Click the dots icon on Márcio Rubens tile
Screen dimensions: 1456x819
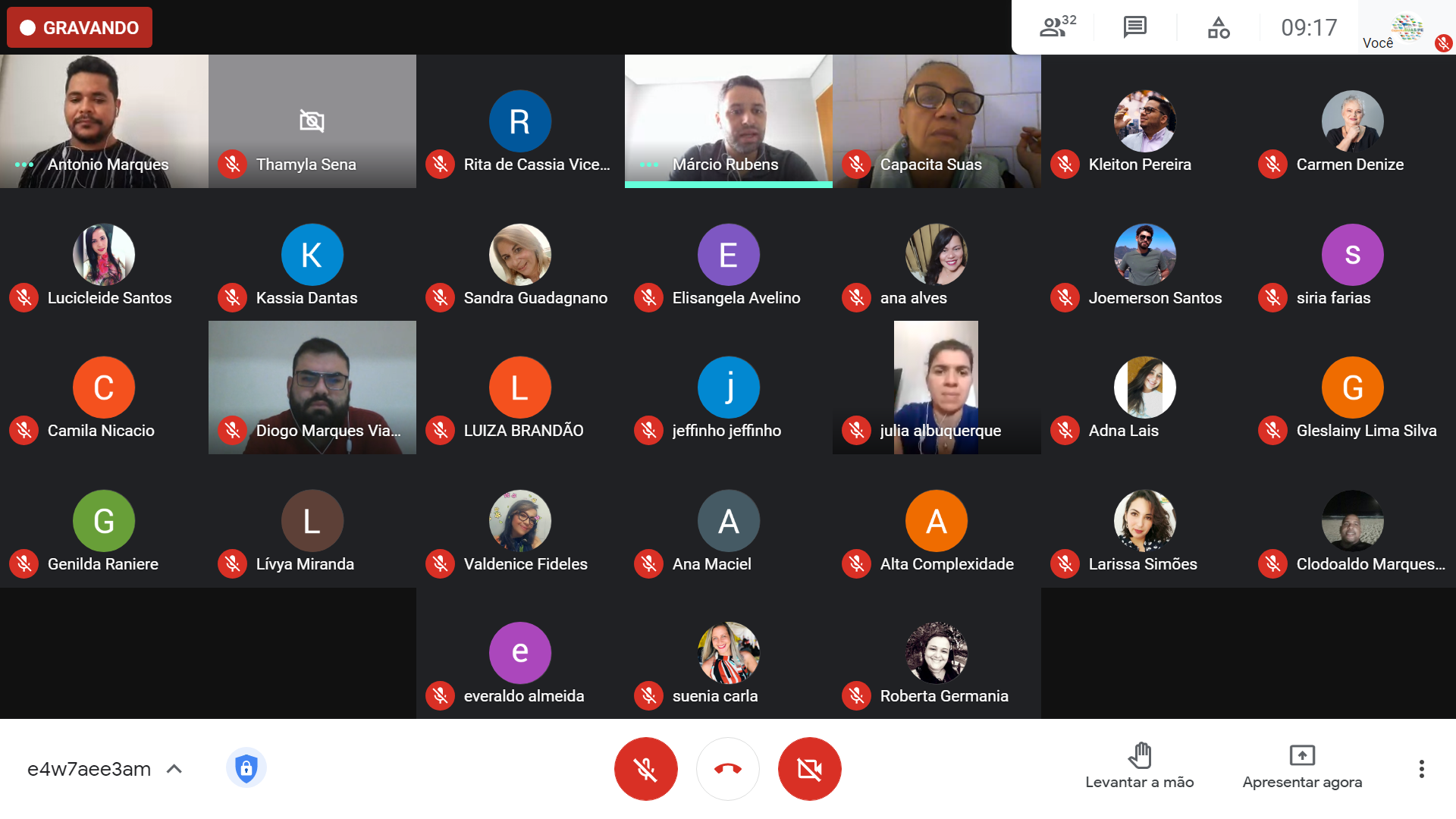click(x=648, y=165)
